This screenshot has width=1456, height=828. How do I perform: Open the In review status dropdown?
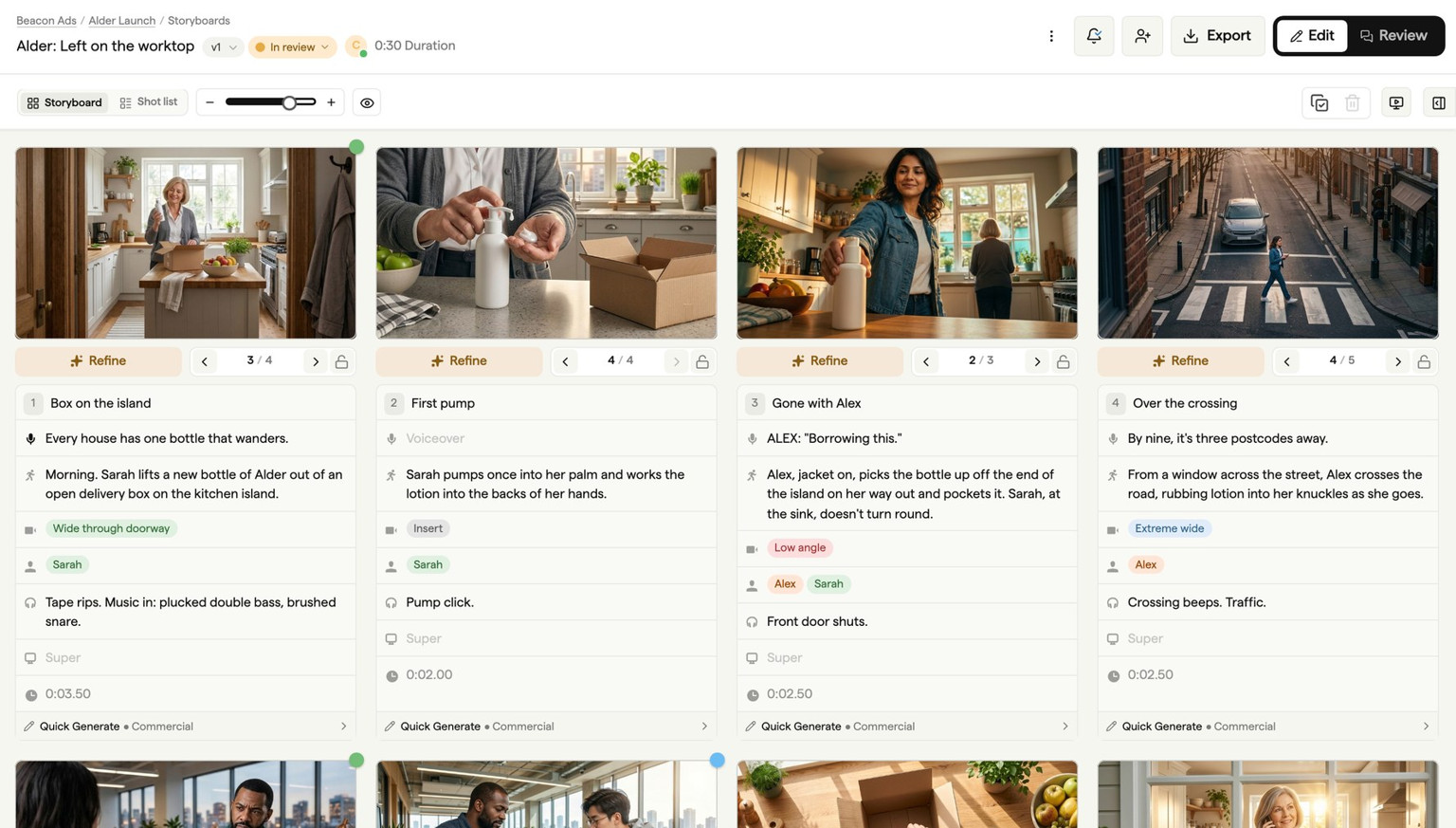[292, 46]
